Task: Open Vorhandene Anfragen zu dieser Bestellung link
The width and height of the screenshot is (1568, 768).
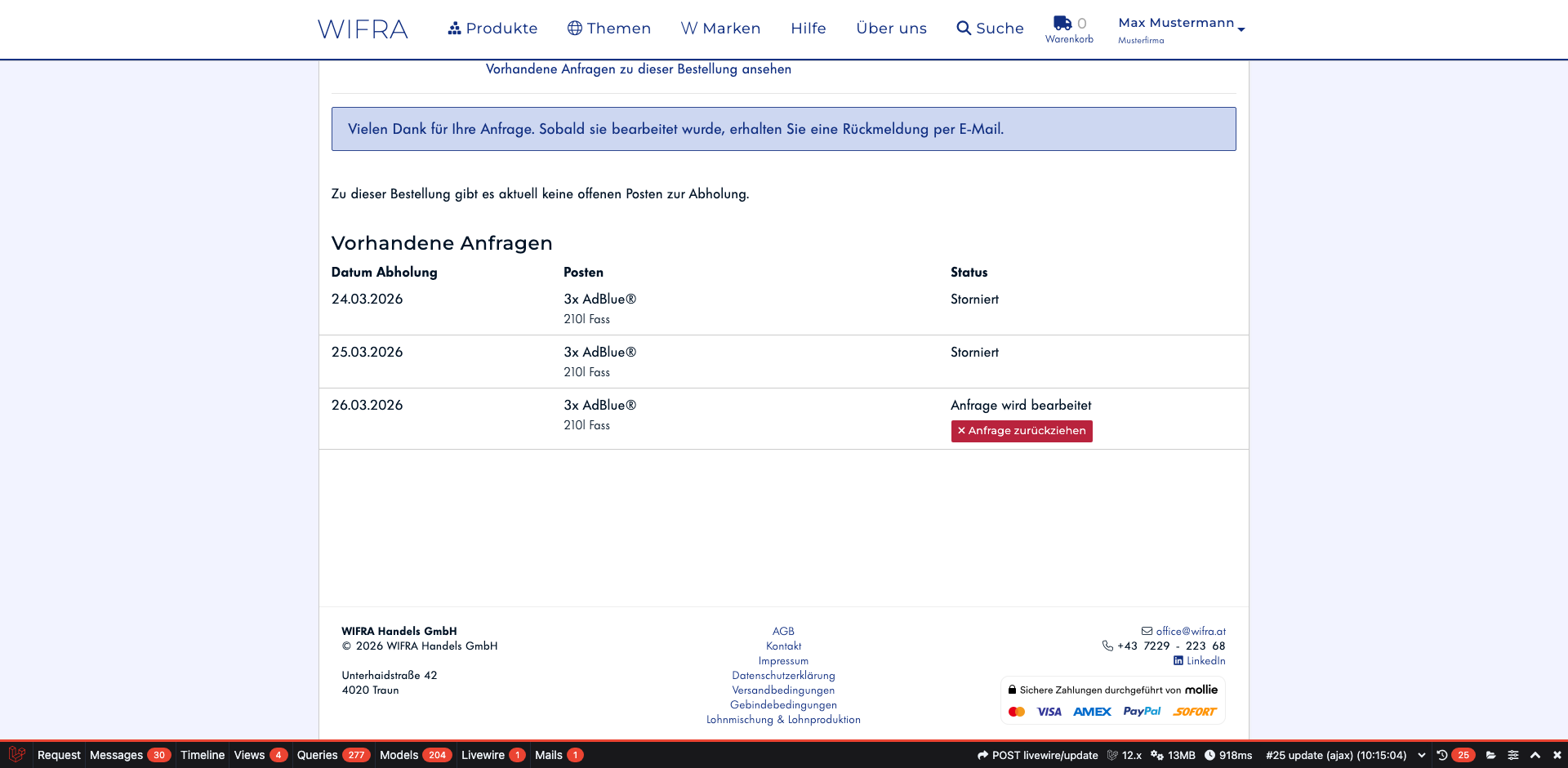Action: pos(638,69)
